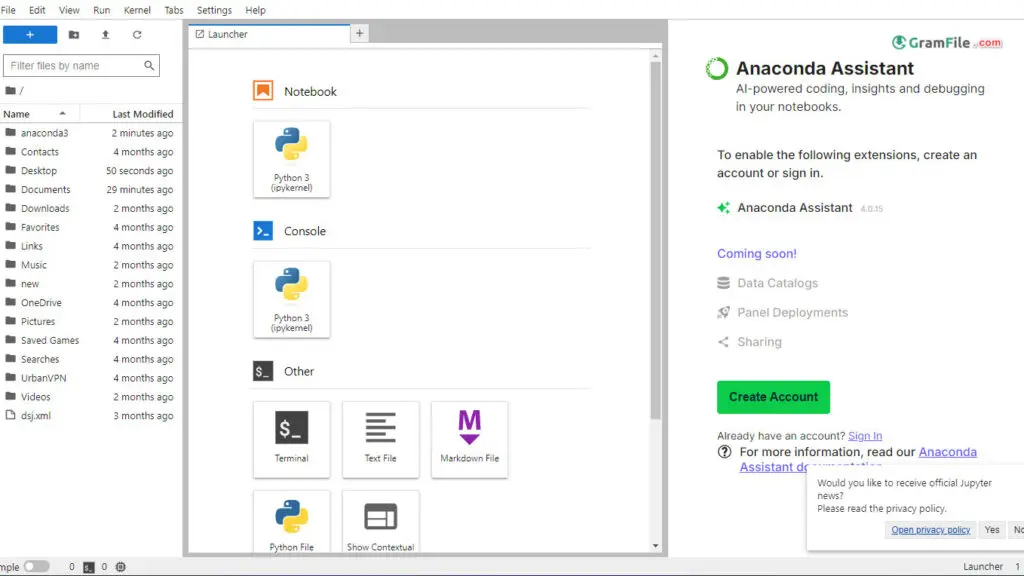Open the folder named new
This screenshot has height=576, width=1024.
pos(91,283)
